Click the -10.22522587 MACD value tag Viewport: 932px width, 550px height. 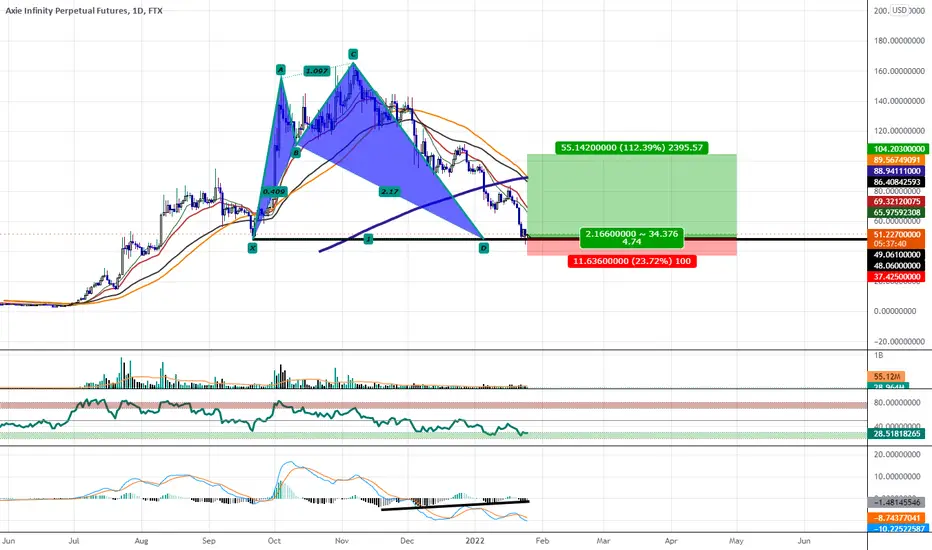tap(896, 529)
